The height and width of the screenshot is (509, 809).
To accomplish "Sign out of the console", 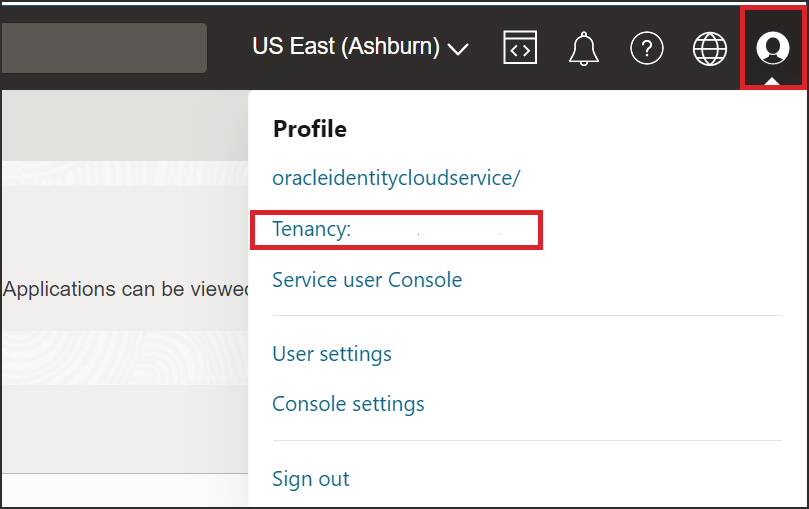I will point(311,479).
